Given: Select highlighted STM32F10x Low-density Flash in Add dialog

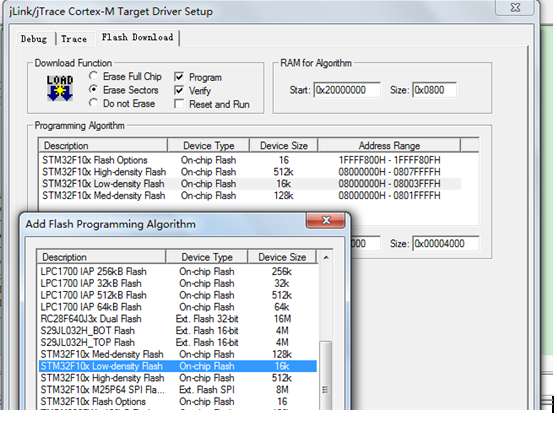Looking at the screenshot, I should (x=178, y=366).
